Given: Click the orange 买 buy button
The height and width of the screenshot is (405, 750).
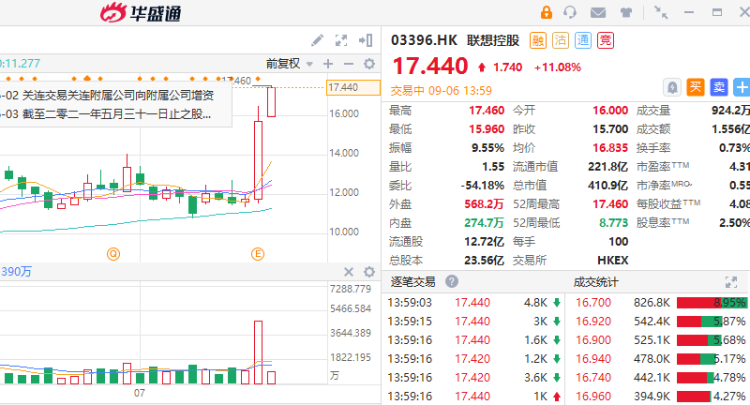Looking at the screenshot, I should [695, 87].
